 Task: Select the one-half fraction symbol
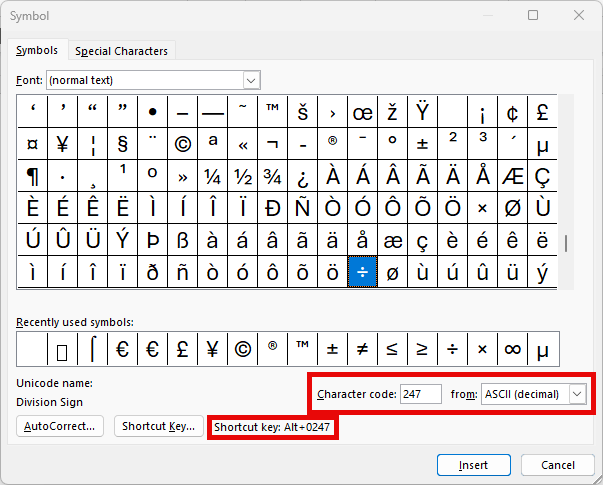[x=243, y=176]
